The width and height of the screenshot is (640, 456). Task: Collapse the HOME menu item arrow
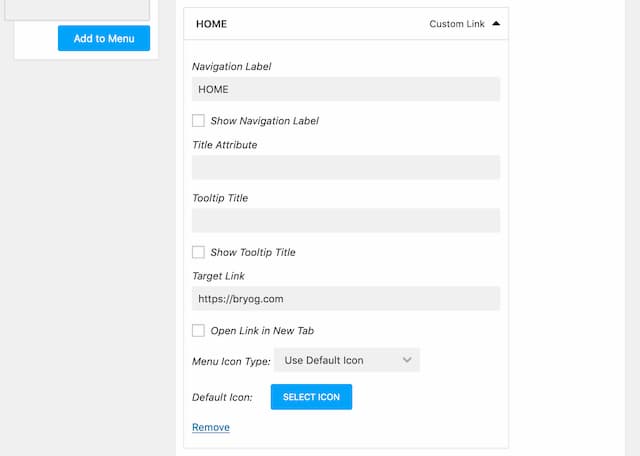pos(496,24)
